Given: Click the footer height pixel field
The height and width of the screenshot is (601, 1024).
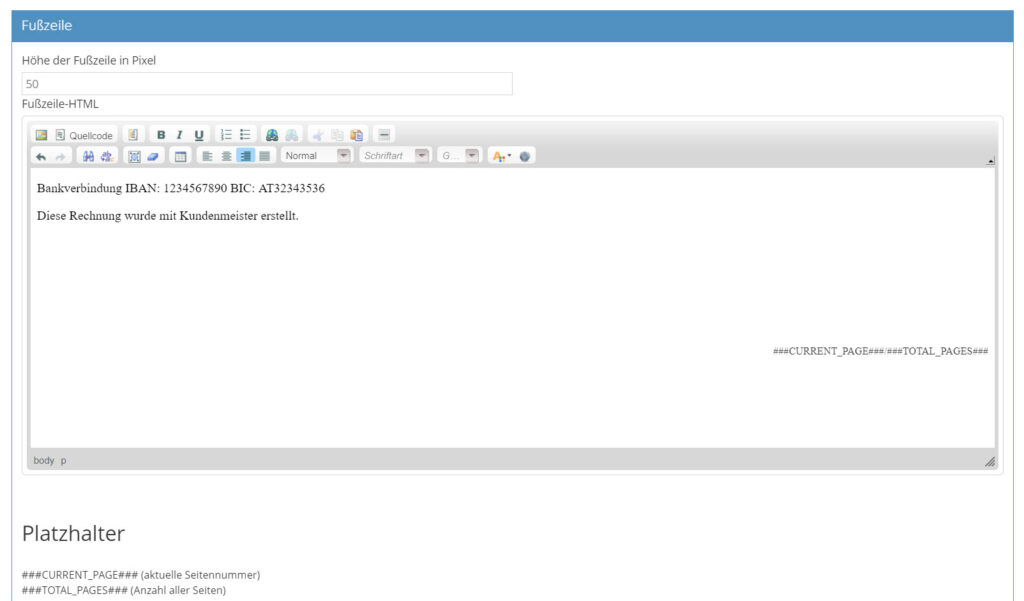Looking at the screenshot, I should (x=267, y=84).
